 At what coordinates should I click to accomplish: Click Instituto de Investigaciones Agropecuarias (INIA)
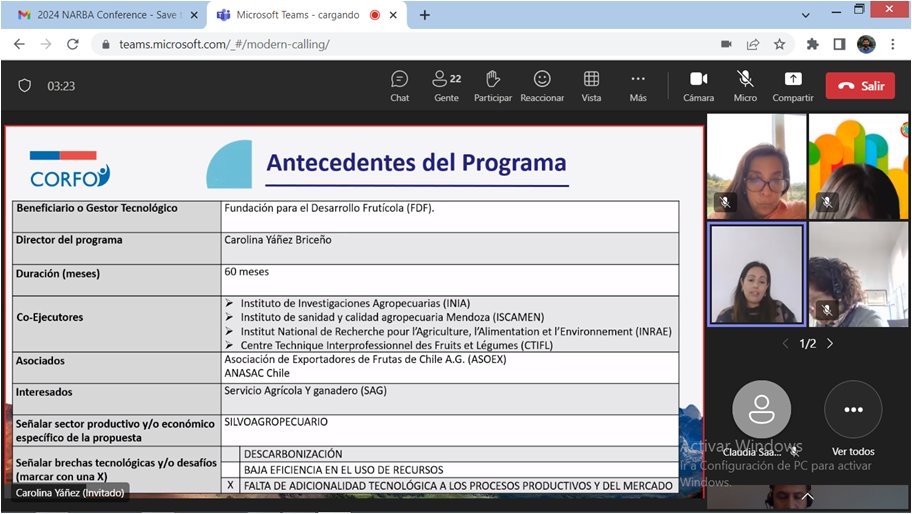(355, 303)
